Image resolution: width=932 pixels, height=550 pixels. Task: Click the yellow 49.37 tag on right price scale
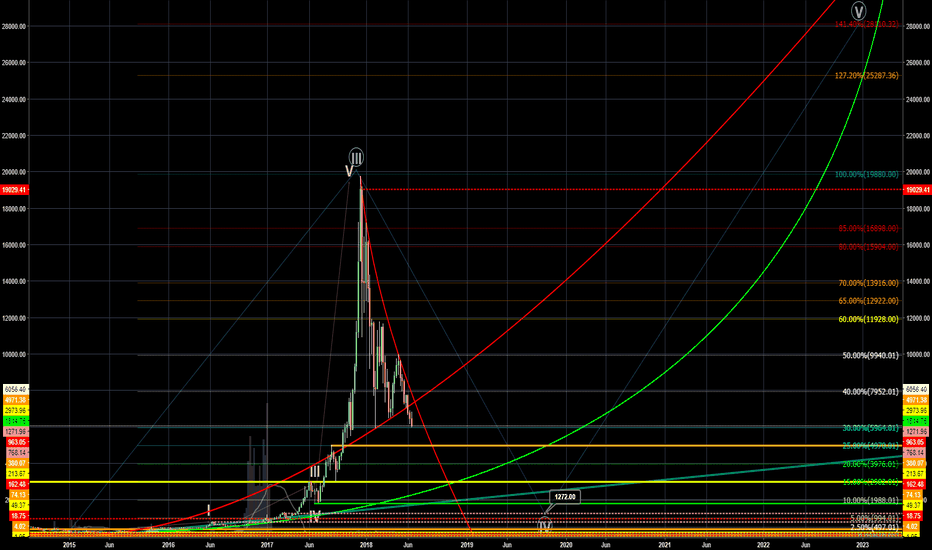point(912,505)
